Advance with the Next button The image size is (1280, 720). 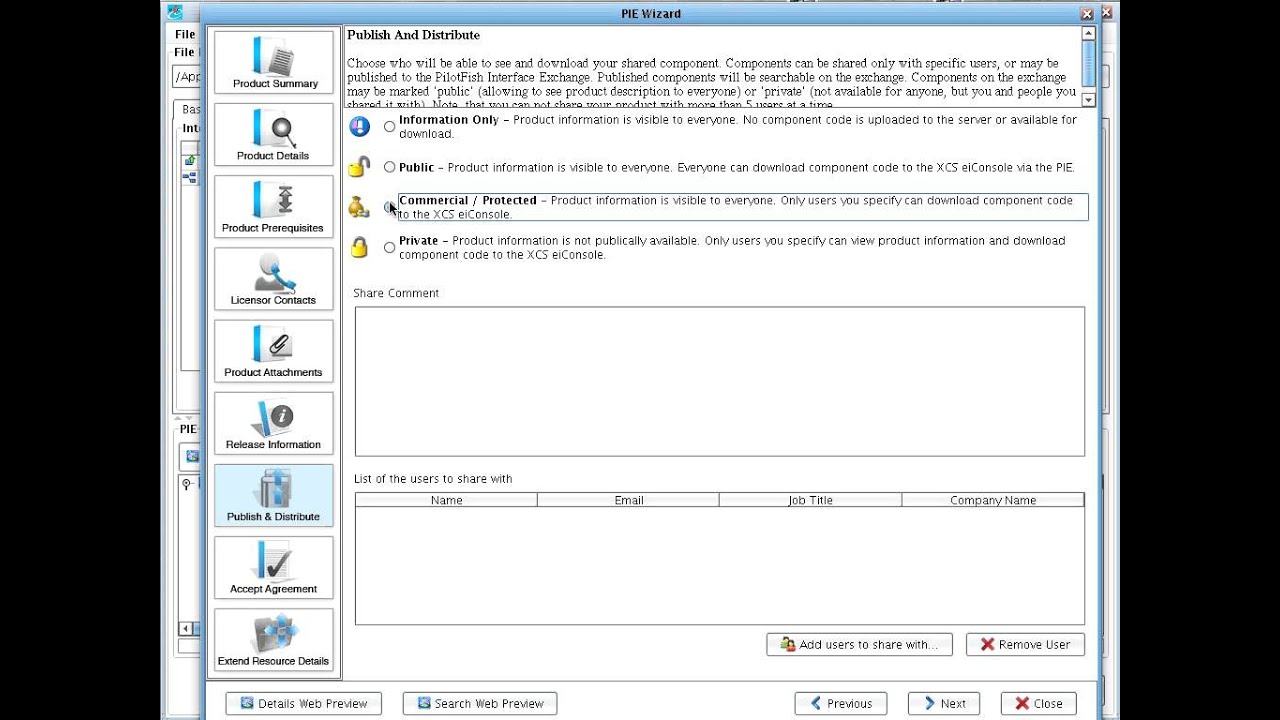(x=944, y=703)
